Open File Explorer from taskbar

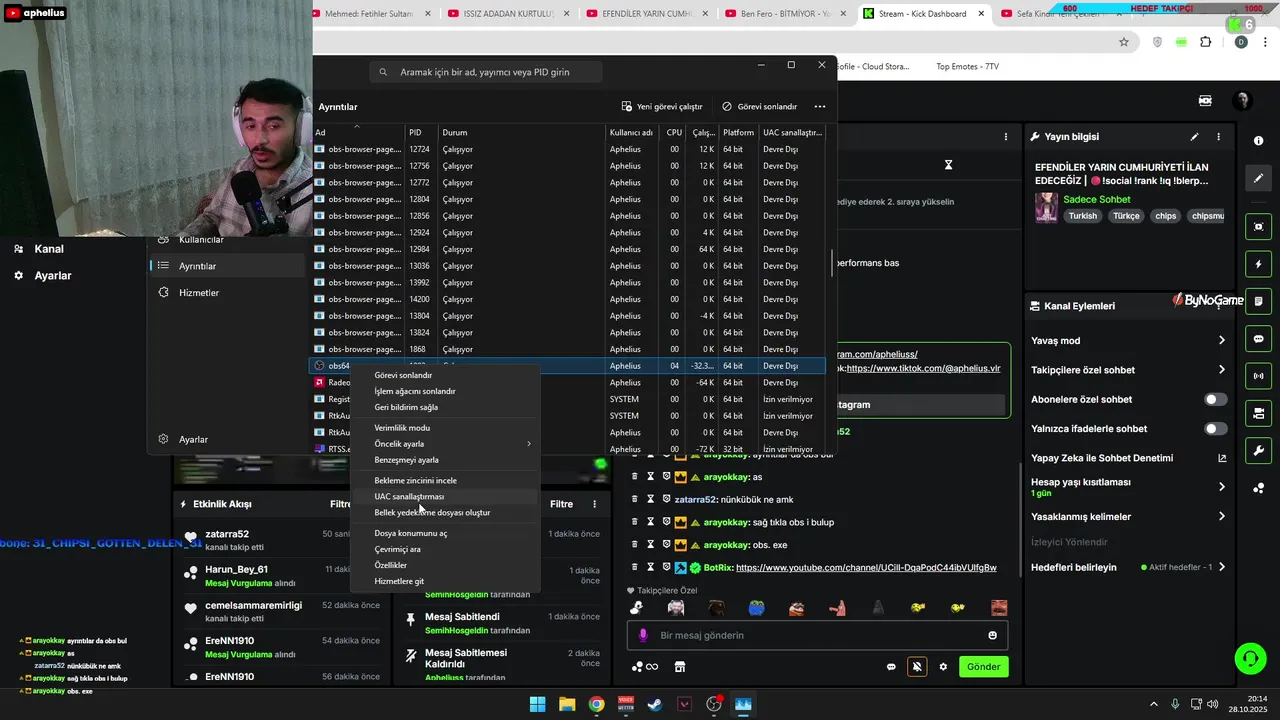point(567,704)
